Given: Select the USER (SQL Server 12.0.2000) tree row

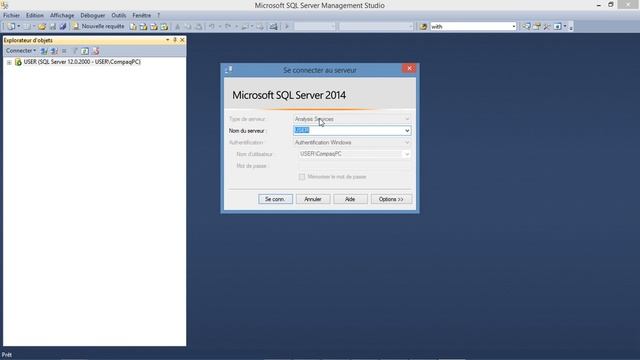Looking at the screenshot, I should (x=82, y=62).
